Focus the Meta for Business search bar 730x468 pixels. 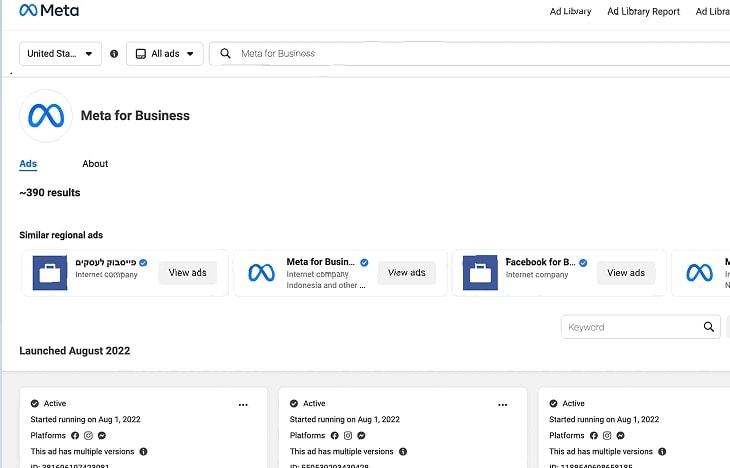(470, 54)
